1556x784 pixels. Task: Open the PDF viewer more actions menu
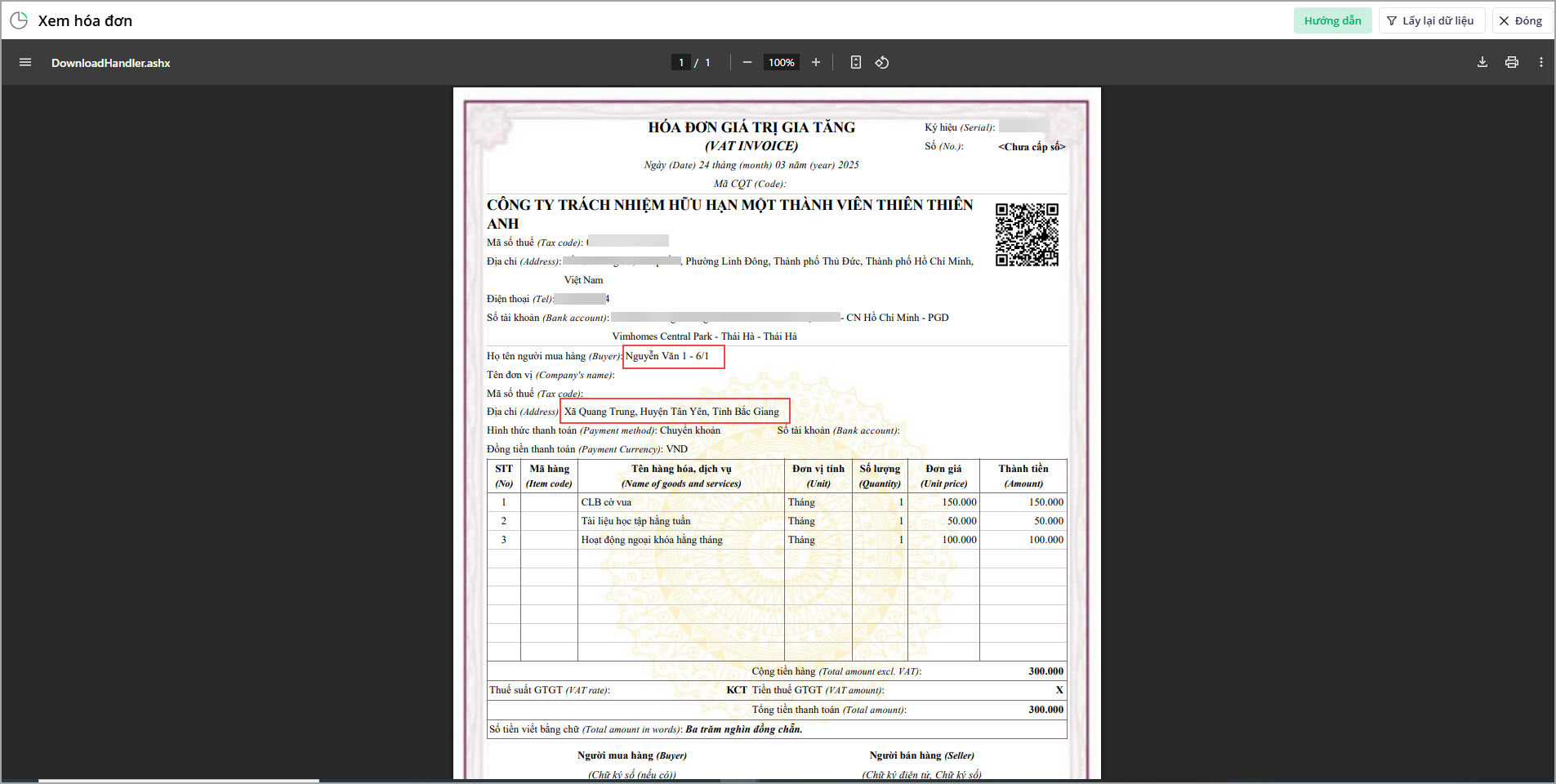pyautogui.click(x=1541, y=63)
